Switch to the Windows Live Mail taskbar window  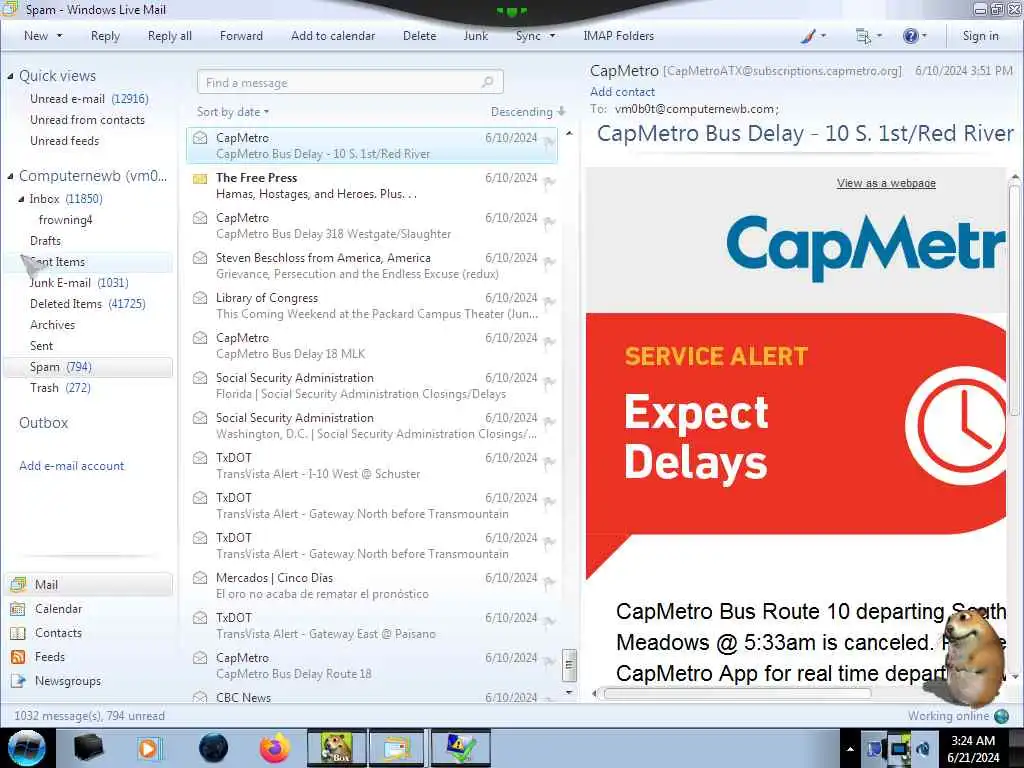[x=397, y=748]
